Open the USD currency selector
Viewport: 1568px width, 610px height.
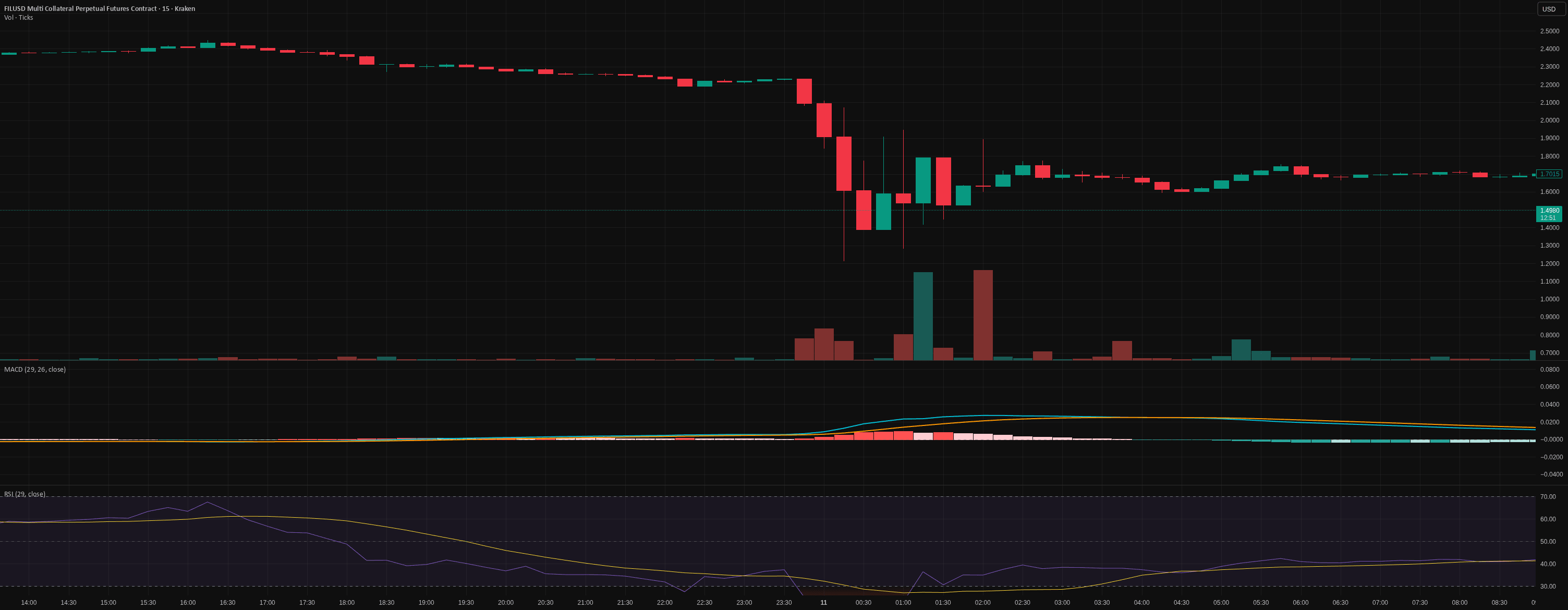1549,9
